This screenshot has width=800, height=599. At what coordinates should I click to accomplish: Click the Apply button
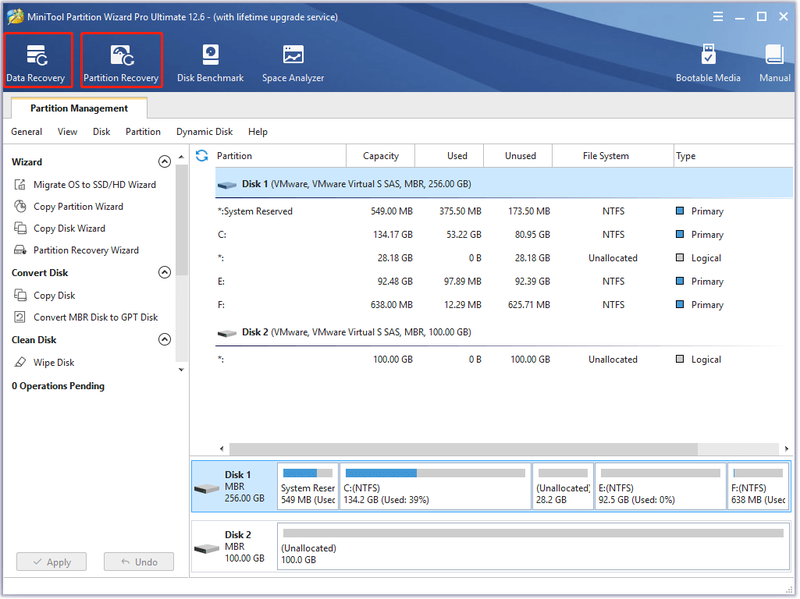coord(52,562)
